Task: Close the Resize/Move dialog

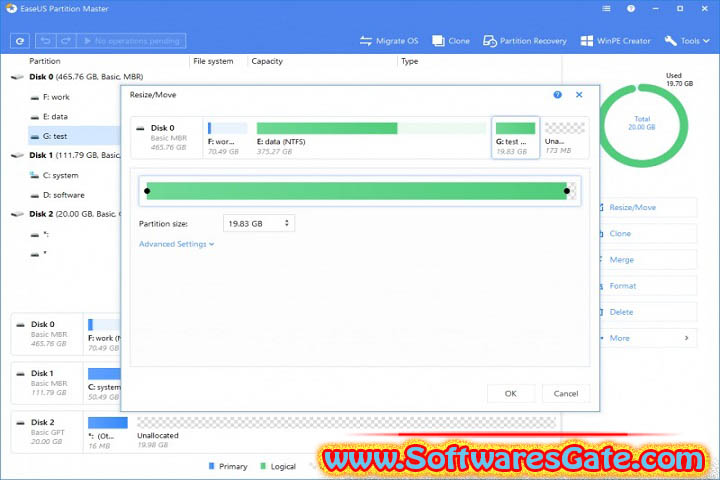Action: click(x=579, y=95)
